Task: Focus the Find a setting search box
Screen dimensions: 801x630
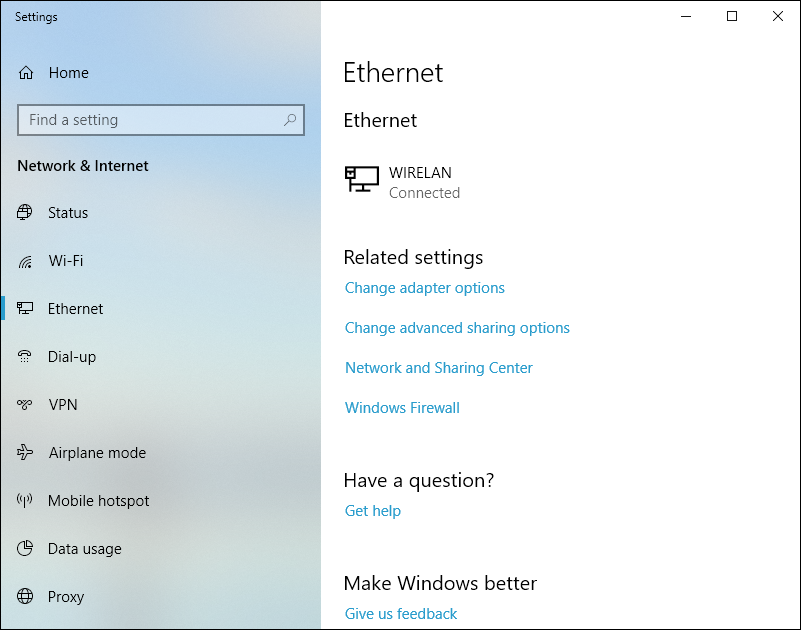Action: [x=161, y=120]
